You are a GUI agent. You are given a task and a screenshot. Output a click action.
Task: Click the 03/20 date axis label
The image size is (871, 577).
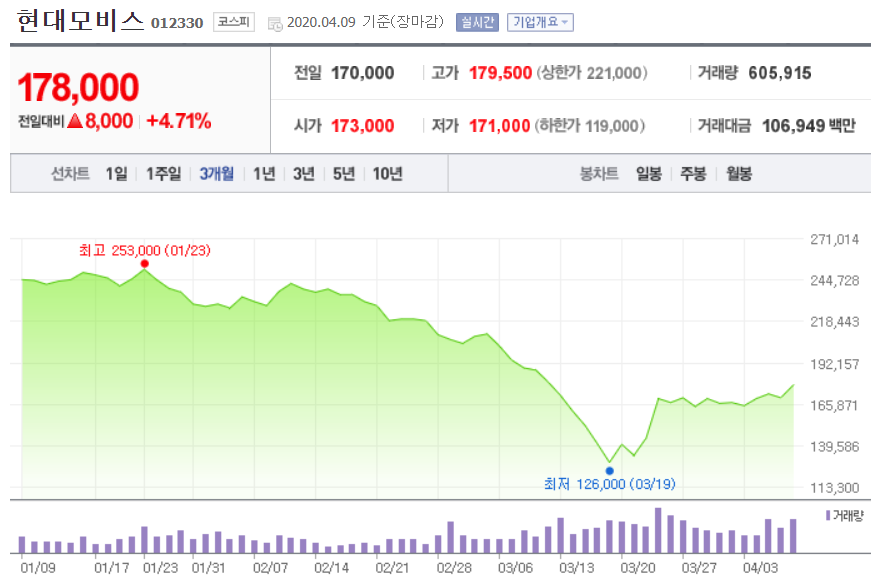[638, 568]
